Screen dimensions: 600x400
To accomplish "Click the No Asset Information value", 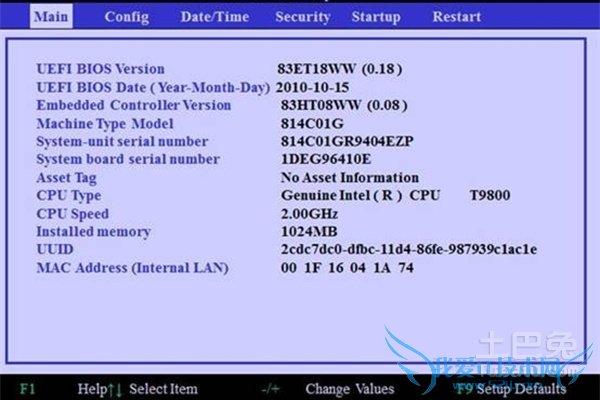I will point(350,178).
